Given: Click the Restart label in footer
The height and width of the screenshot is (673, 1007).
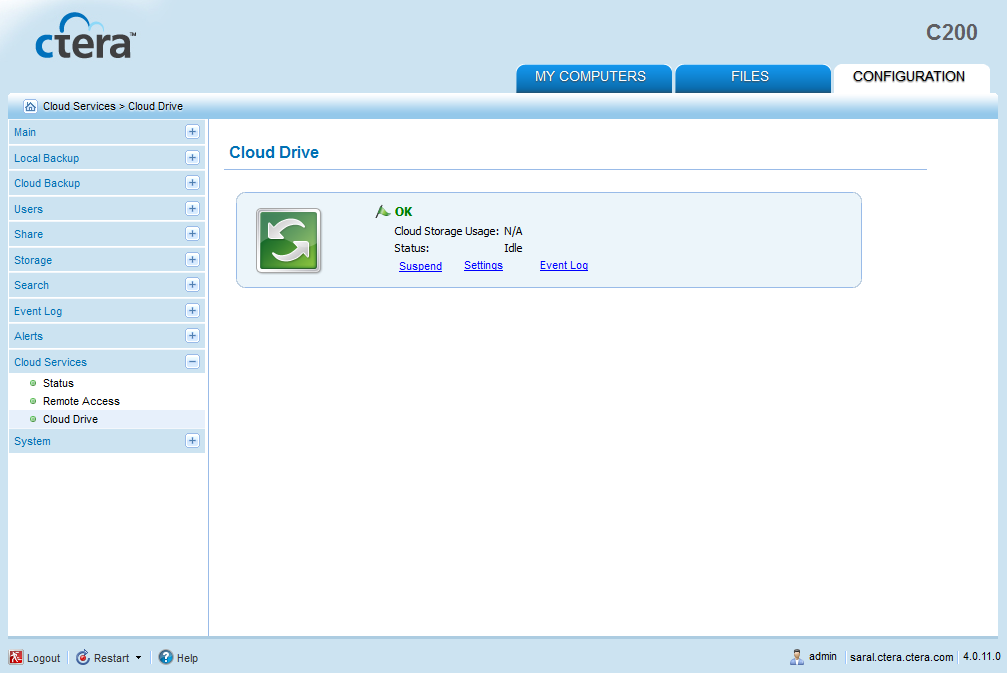Looking at the screenshot, I should (112, 658).
